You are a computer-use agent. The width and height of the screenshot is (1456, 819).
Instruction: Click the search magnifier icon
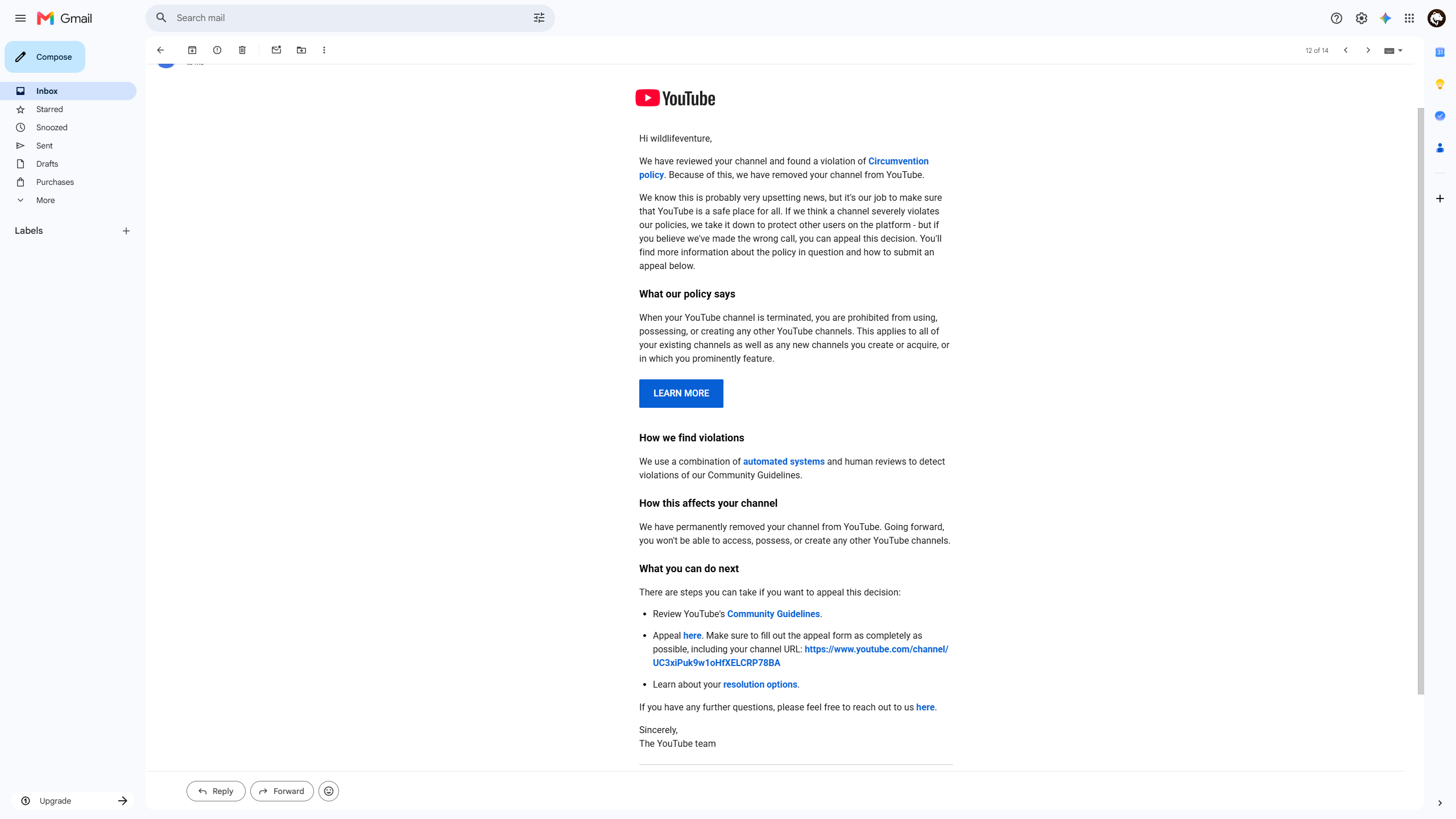162,18
